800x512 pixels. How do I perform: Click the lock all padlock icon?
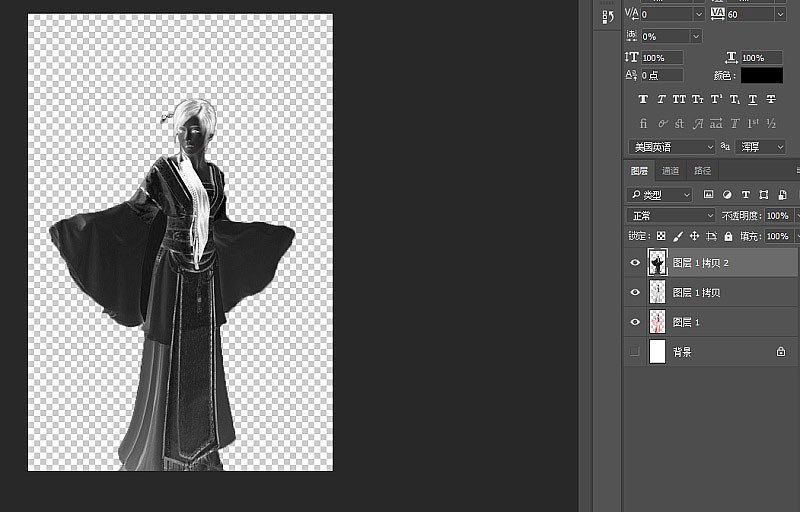[727, 236]
